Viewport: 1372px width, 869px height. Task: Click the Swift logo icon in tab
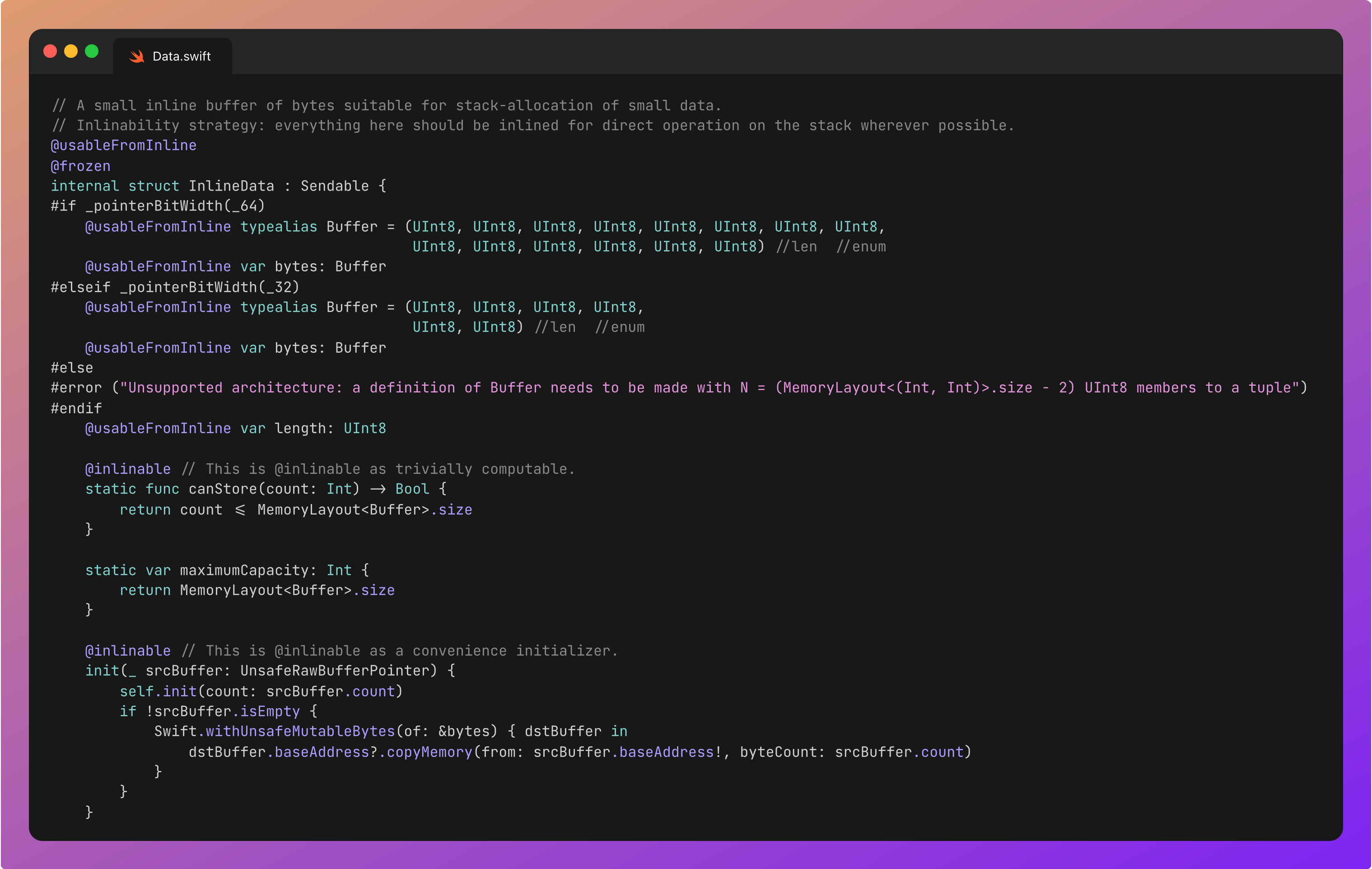tap(137, 56)
